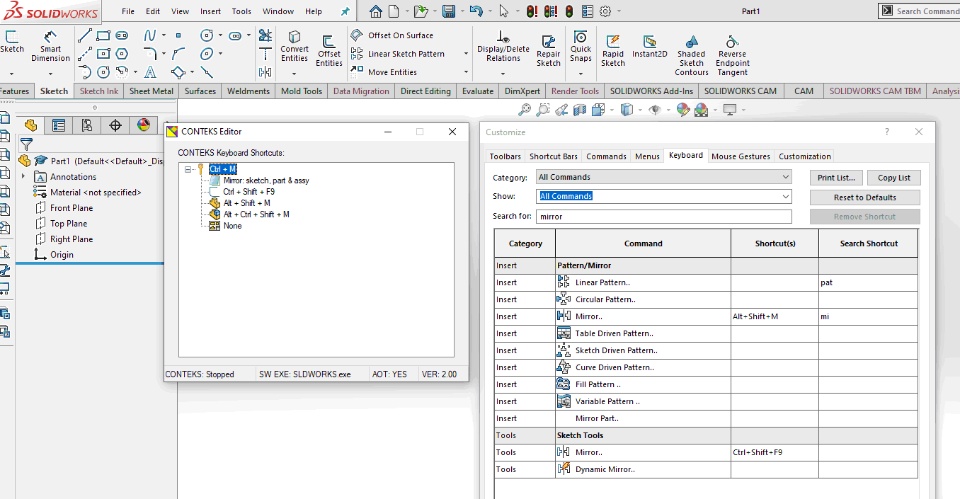Open the Apply Scene icon
Viewport: 960px width, 499px height.
tap(702, 110)
